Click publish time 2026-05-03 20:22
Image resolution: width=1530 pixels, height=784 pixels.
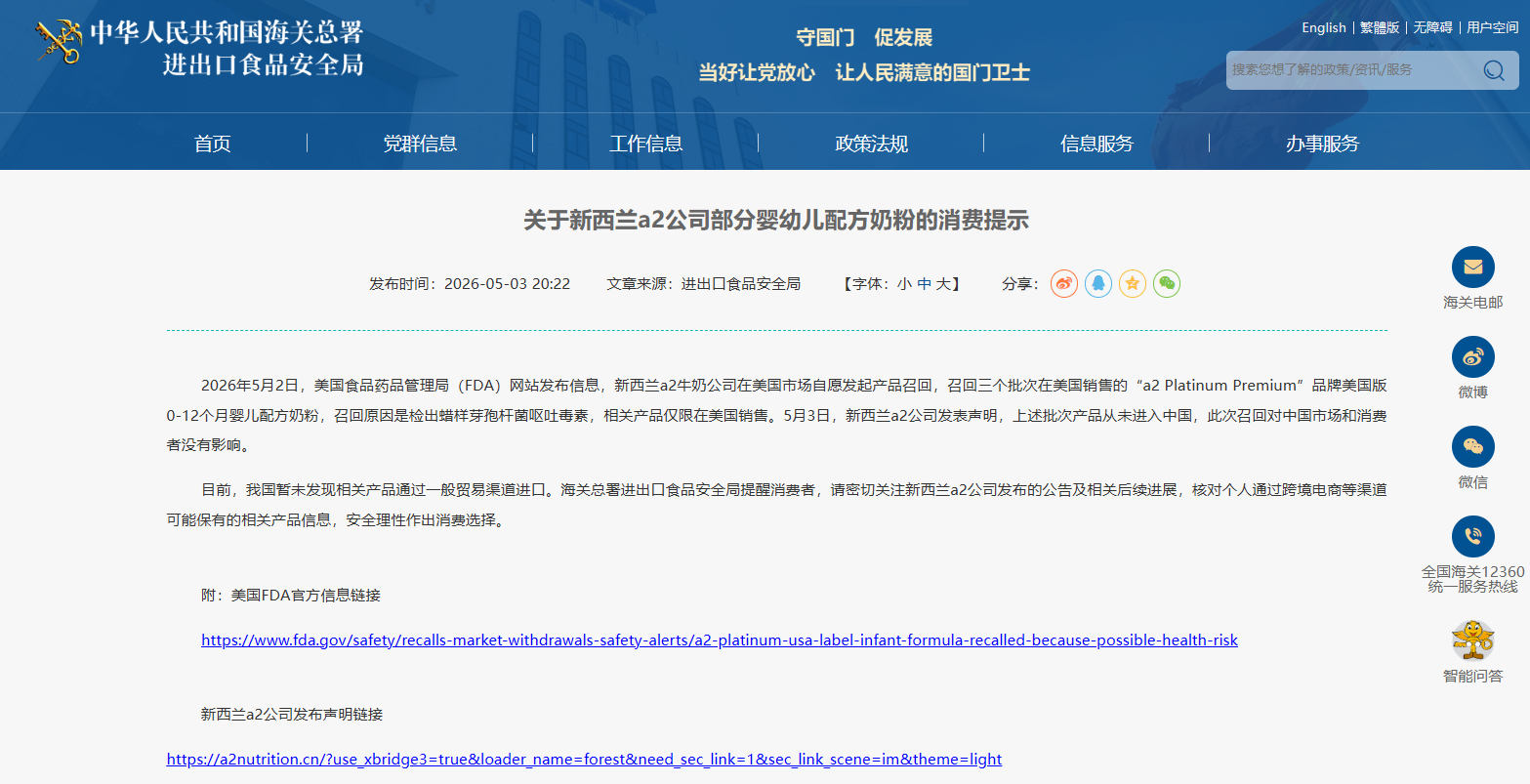(x=507, y=284)
